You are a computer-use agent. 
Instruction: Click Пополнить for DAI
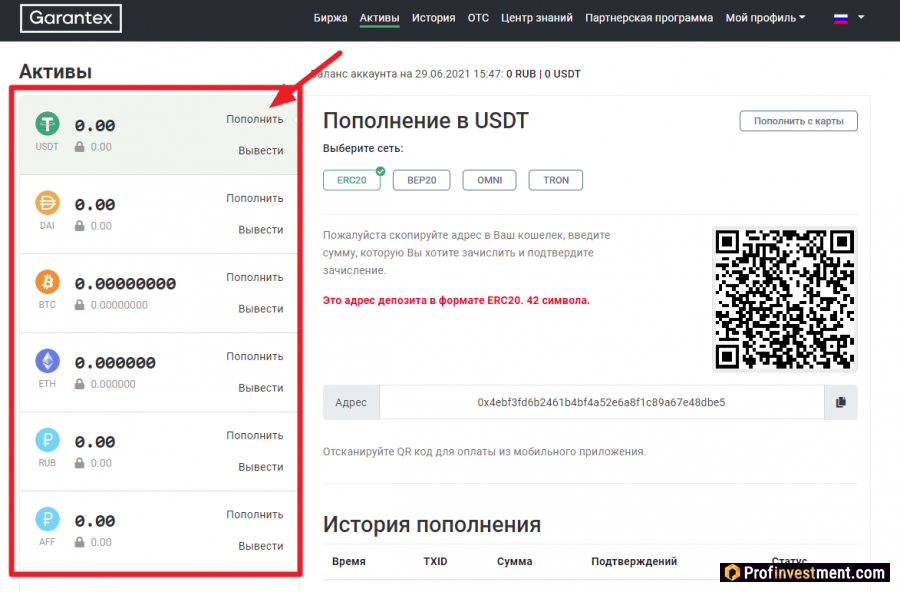point(255,198)
